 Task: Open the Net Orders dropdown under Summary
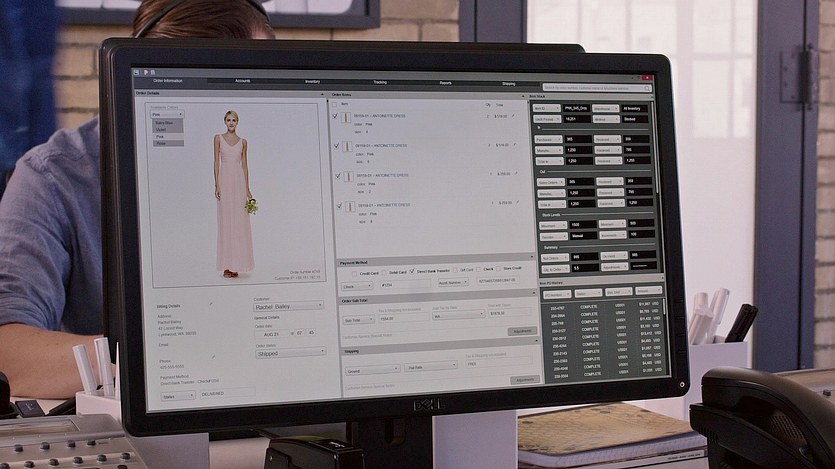[x=554, y=258]
